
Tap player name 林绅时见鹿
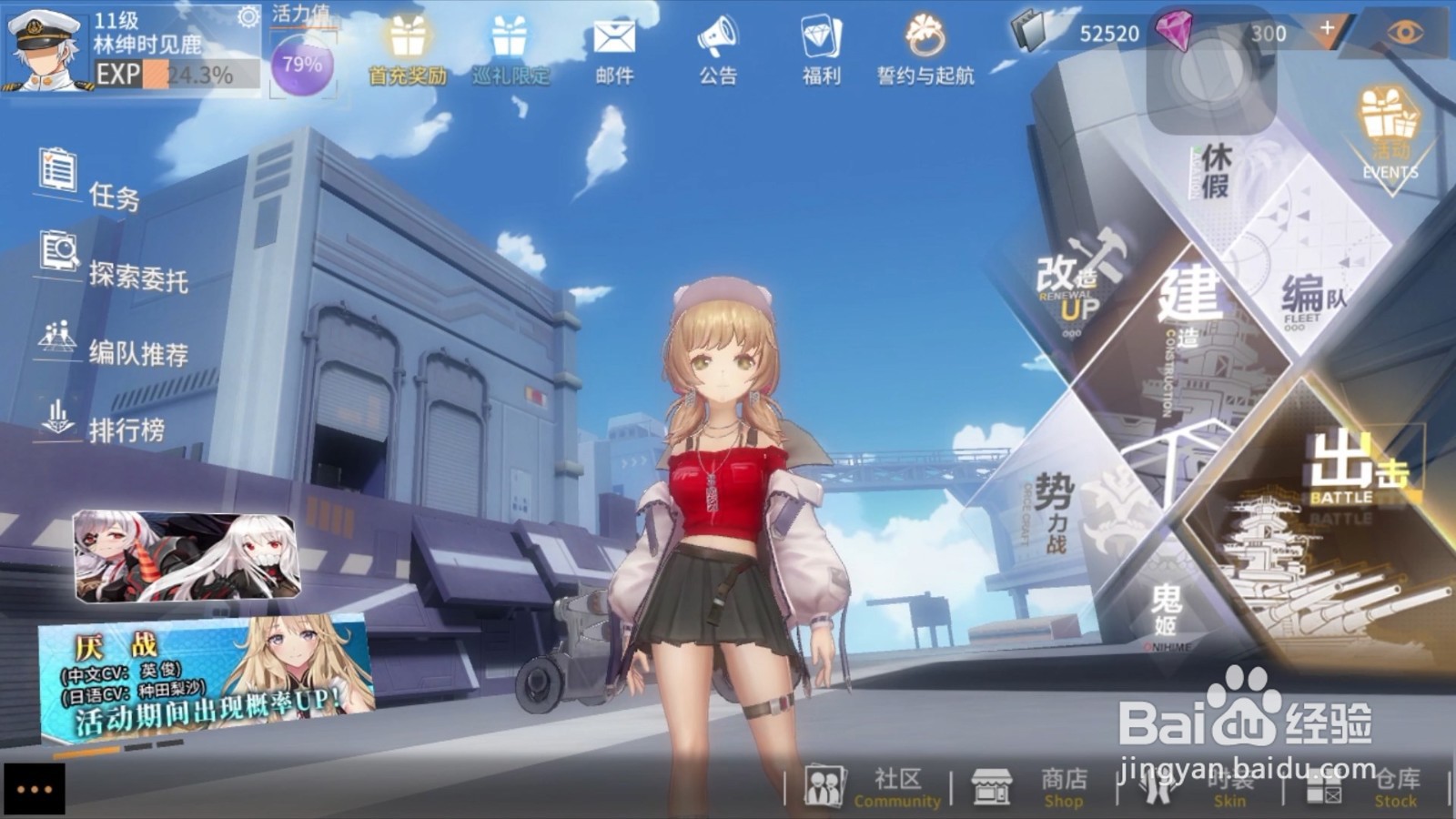coord(147,44)
